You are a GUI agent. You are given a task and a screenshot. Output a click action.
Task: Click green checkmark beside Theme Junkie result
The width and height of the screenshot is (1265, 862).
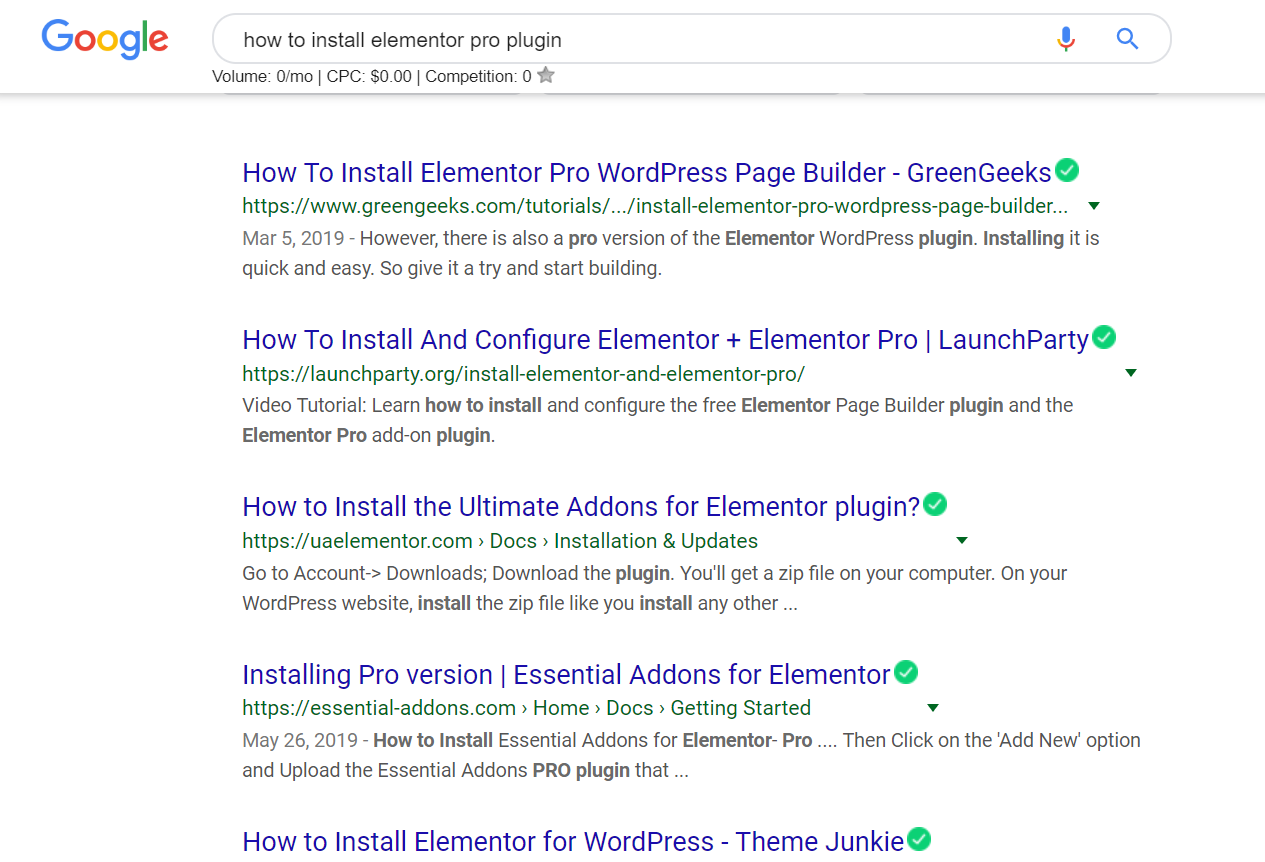pyautogui.click(x=919, y=839)
